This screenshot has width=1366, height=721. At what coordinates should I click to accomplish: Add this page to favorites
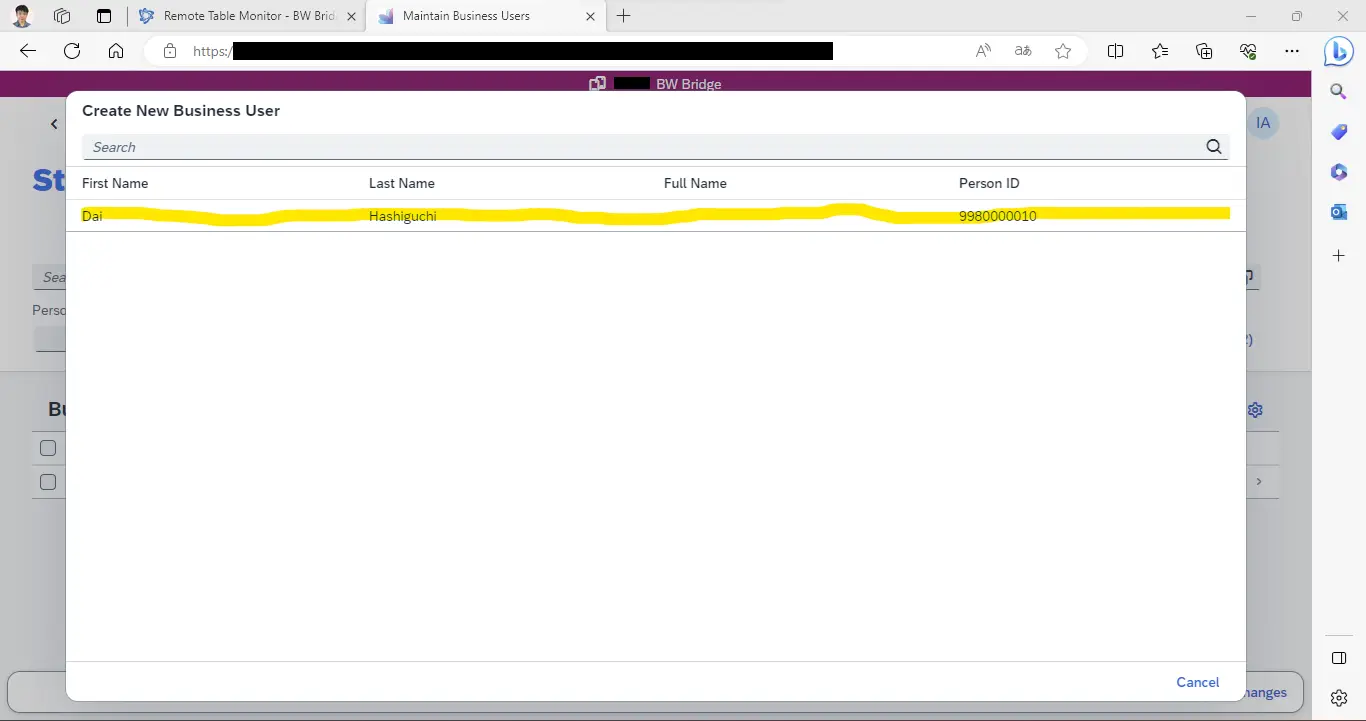[x=1063, y=51]
